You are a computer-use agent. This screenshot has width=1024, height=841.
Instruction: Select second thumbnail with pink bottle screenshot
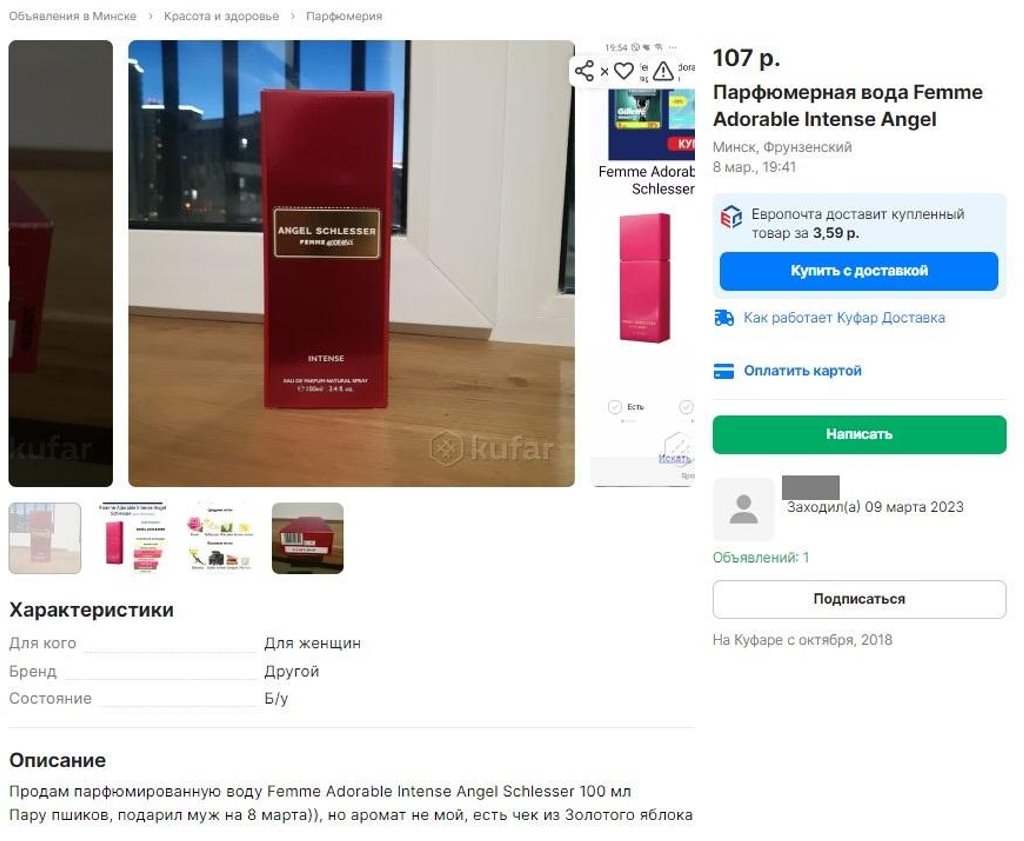(x=133, y=538)
